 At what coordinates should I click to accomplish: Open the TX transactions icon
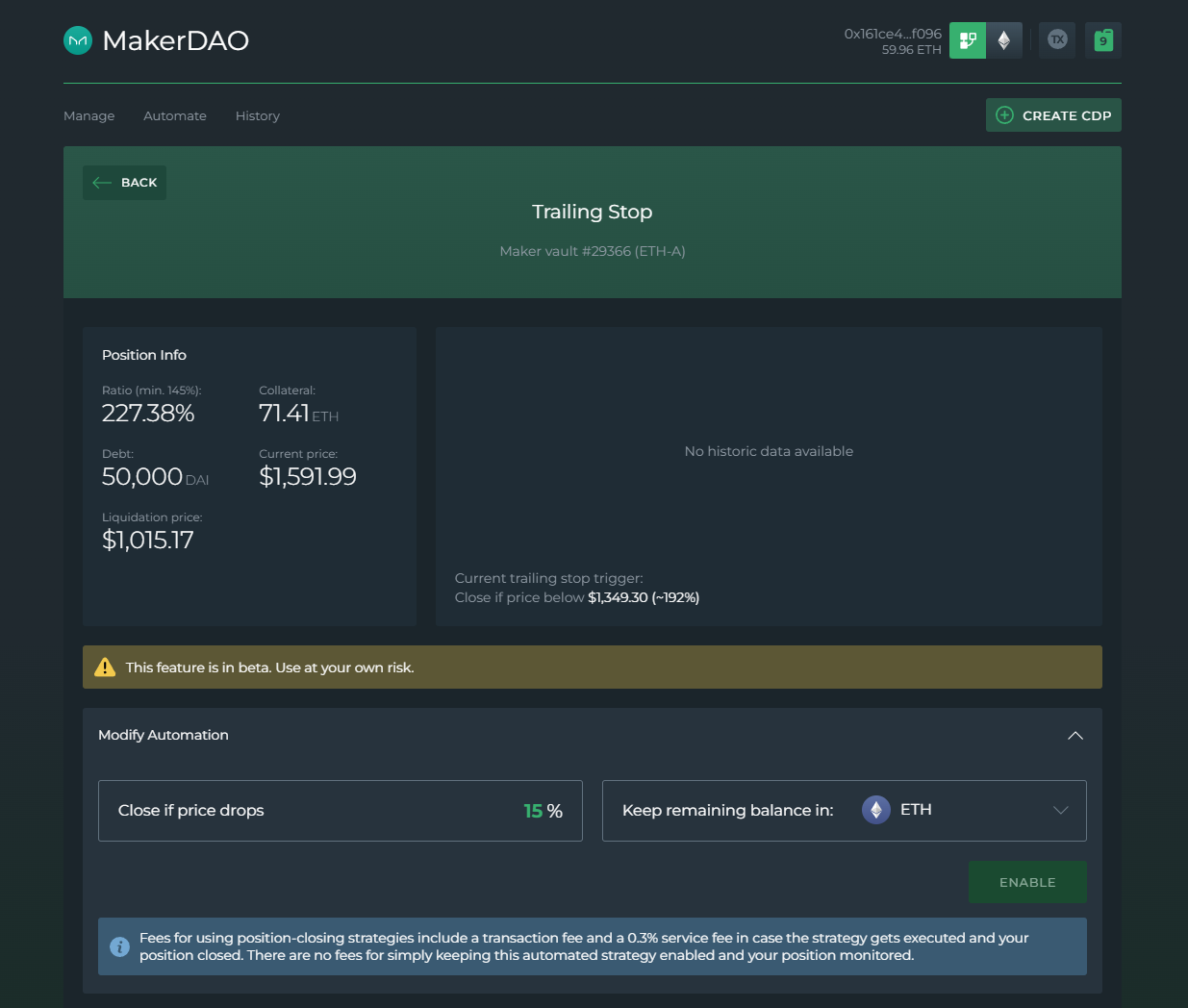click(x=1057, y=40)
